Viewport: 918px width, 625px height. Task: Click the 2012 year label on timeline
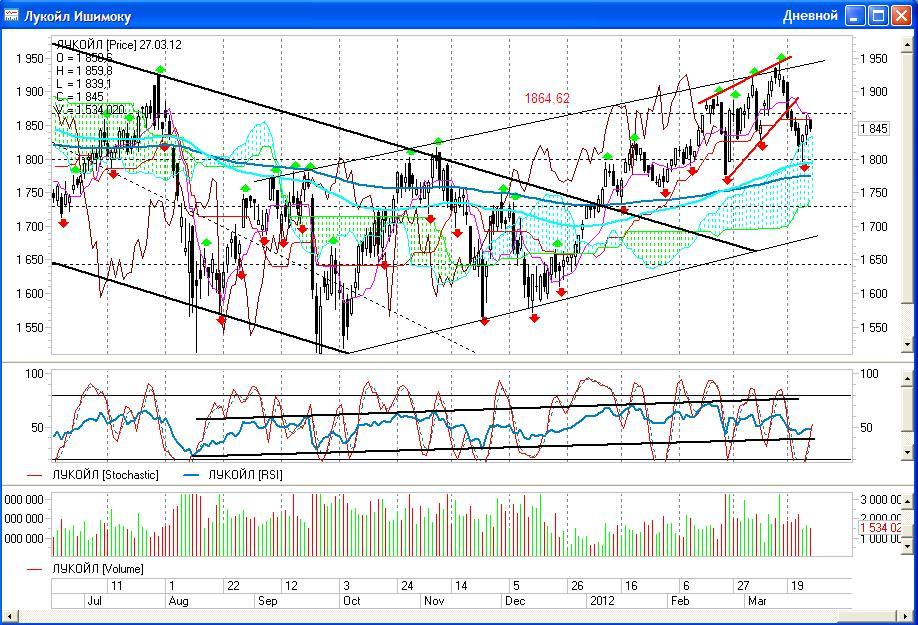point(602,601)
